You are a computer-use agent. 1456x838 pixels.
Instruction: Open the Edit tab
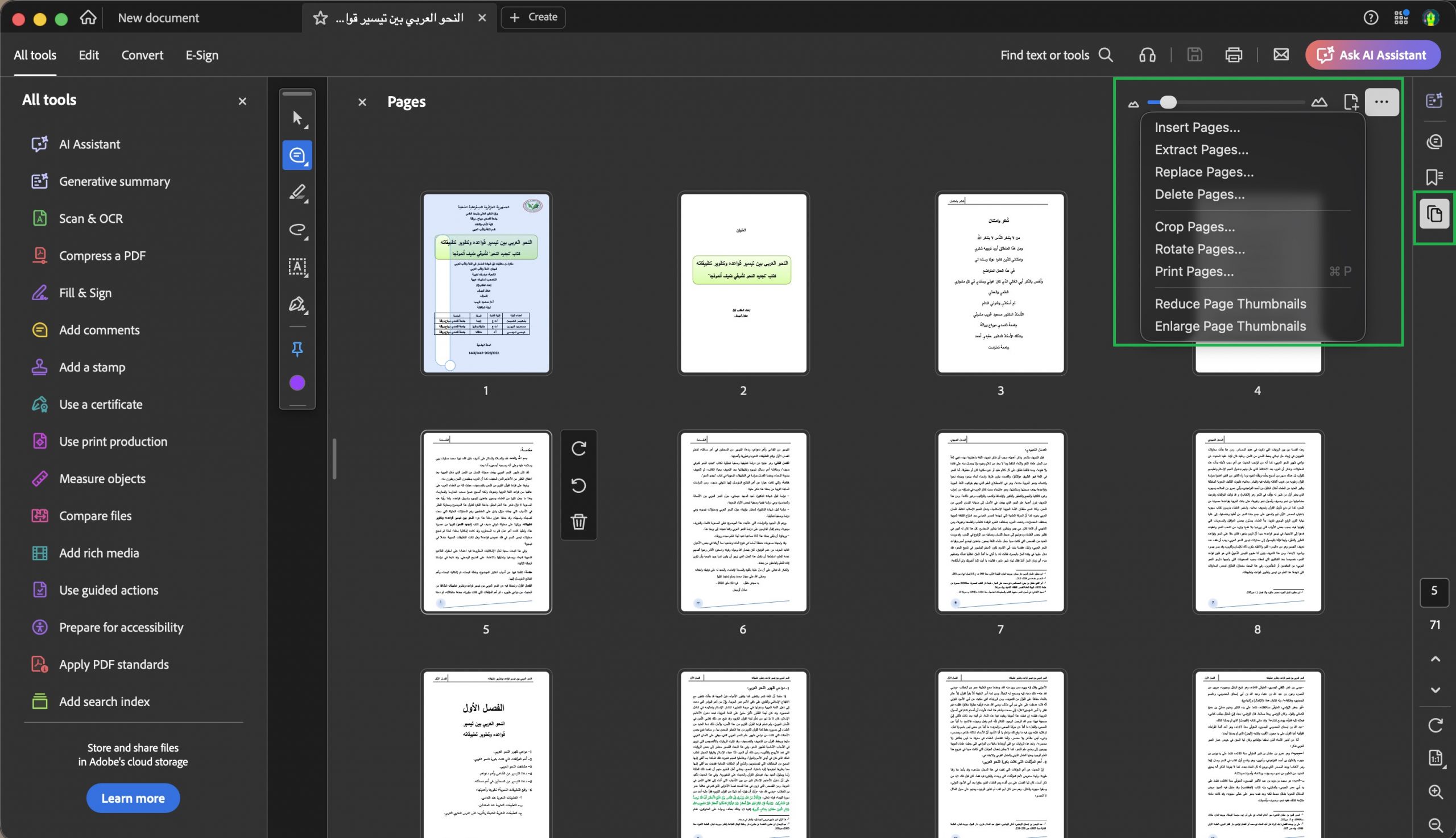pos(89,55)
